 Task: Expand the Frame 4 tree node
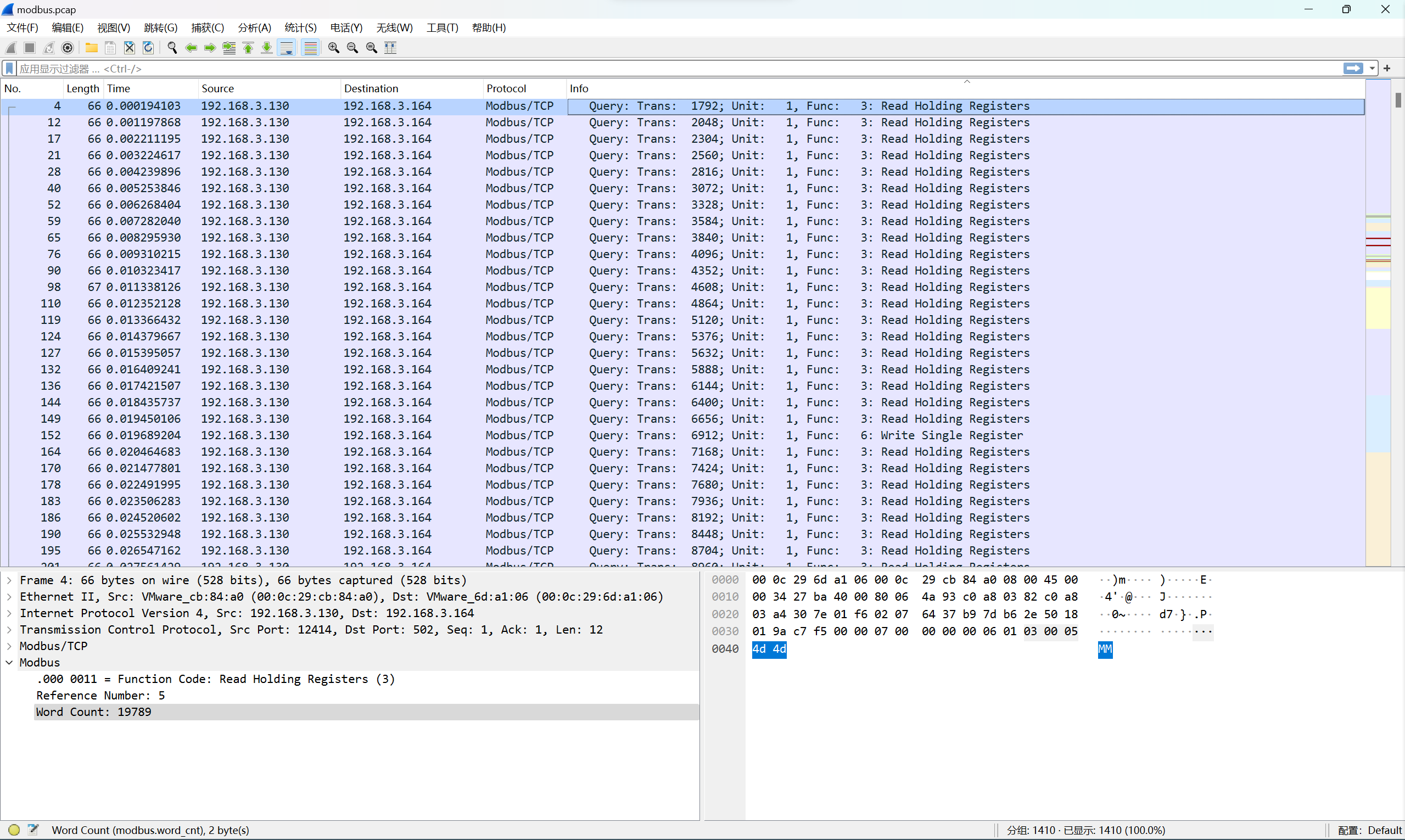(x=9, y=580)
